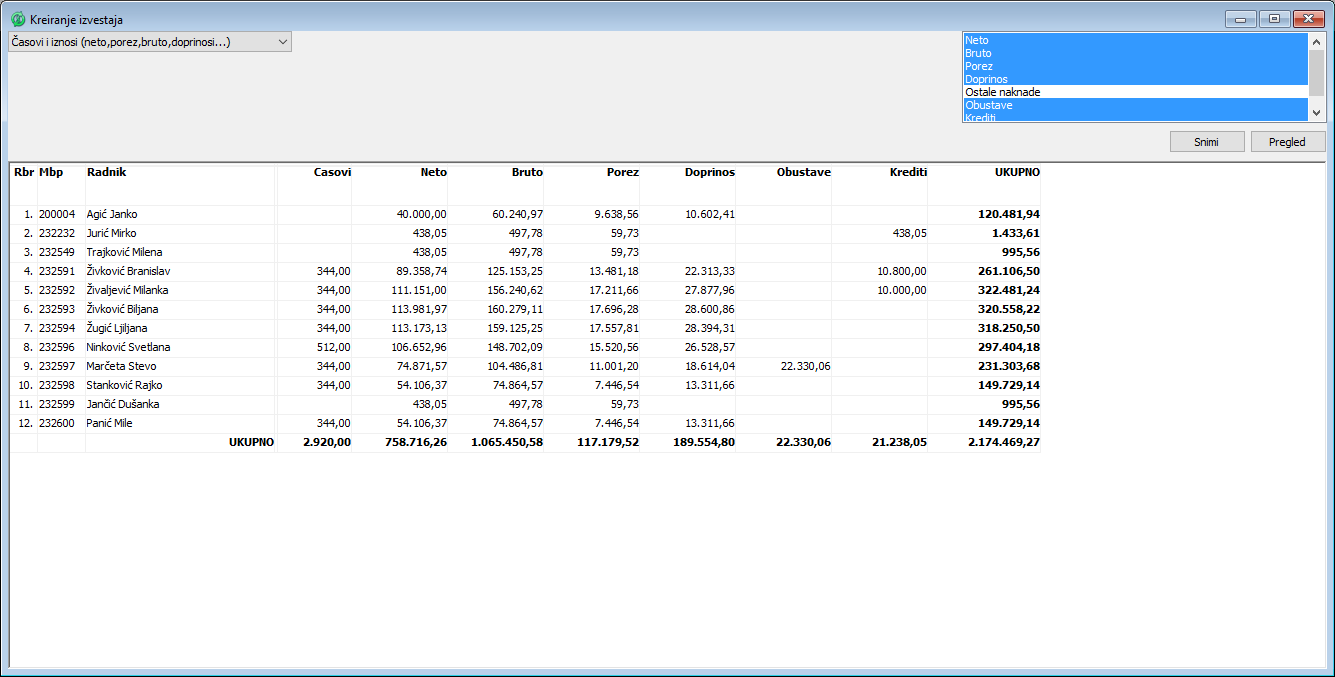The width and height of the screenshot is (1335, 677).
Task: Minimize the report window
Action: click(x=1240, y=19)
